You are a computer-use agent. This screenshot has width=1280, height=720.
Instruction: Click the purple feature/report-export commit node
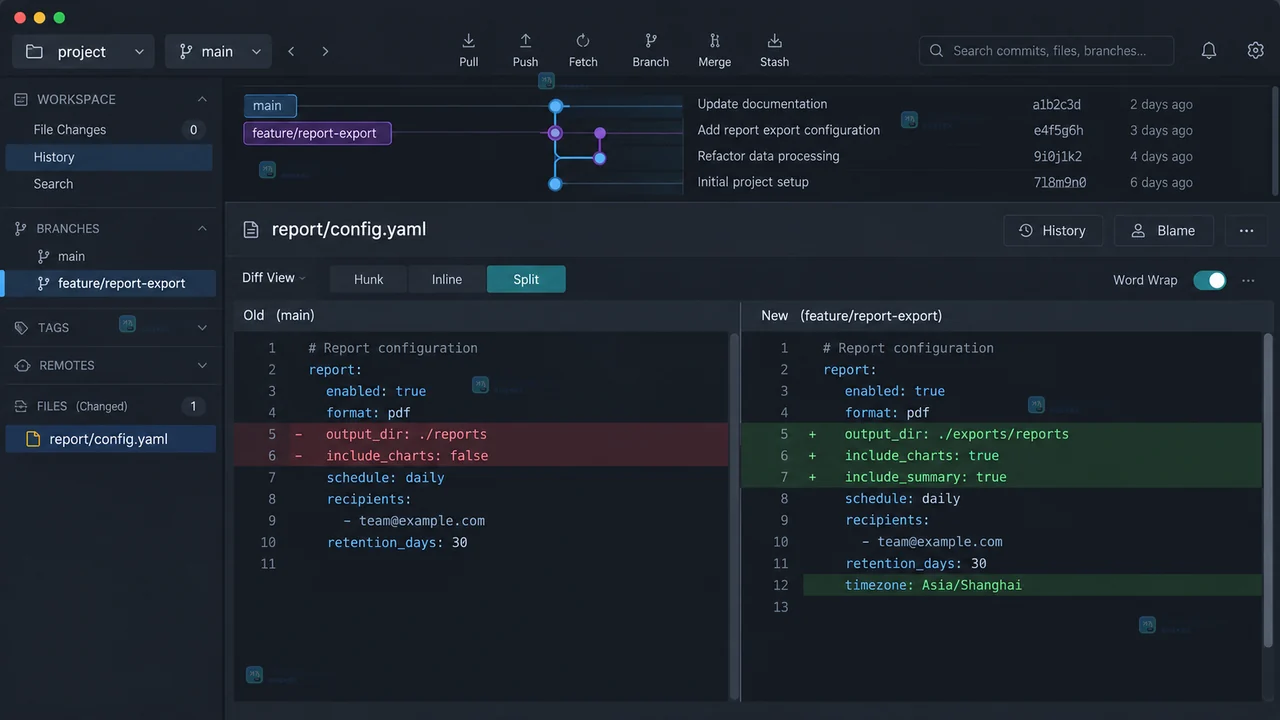coord(555,133)
